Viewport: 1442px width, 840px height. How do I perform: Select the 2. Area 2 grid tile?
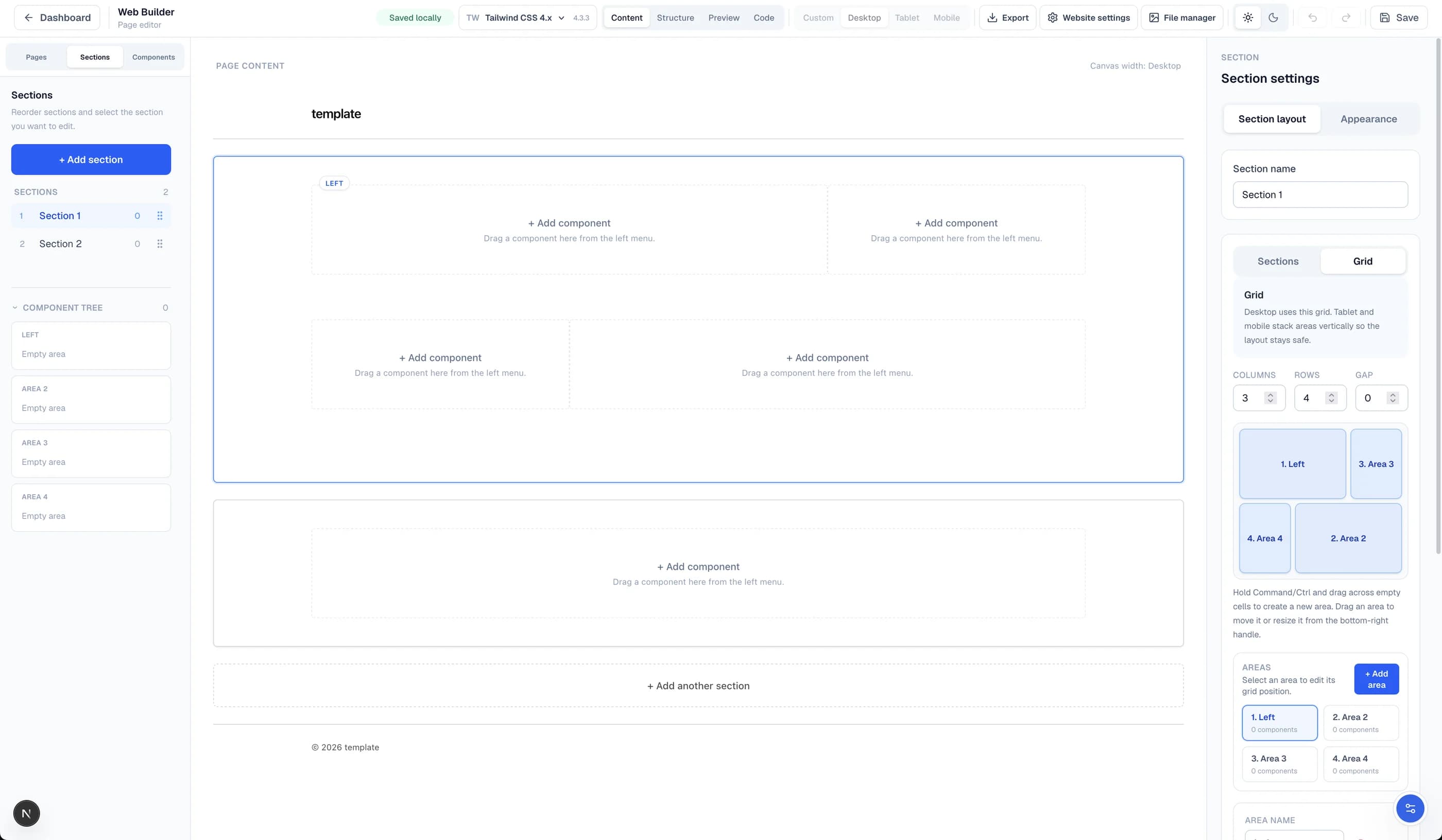[1348, 538]
